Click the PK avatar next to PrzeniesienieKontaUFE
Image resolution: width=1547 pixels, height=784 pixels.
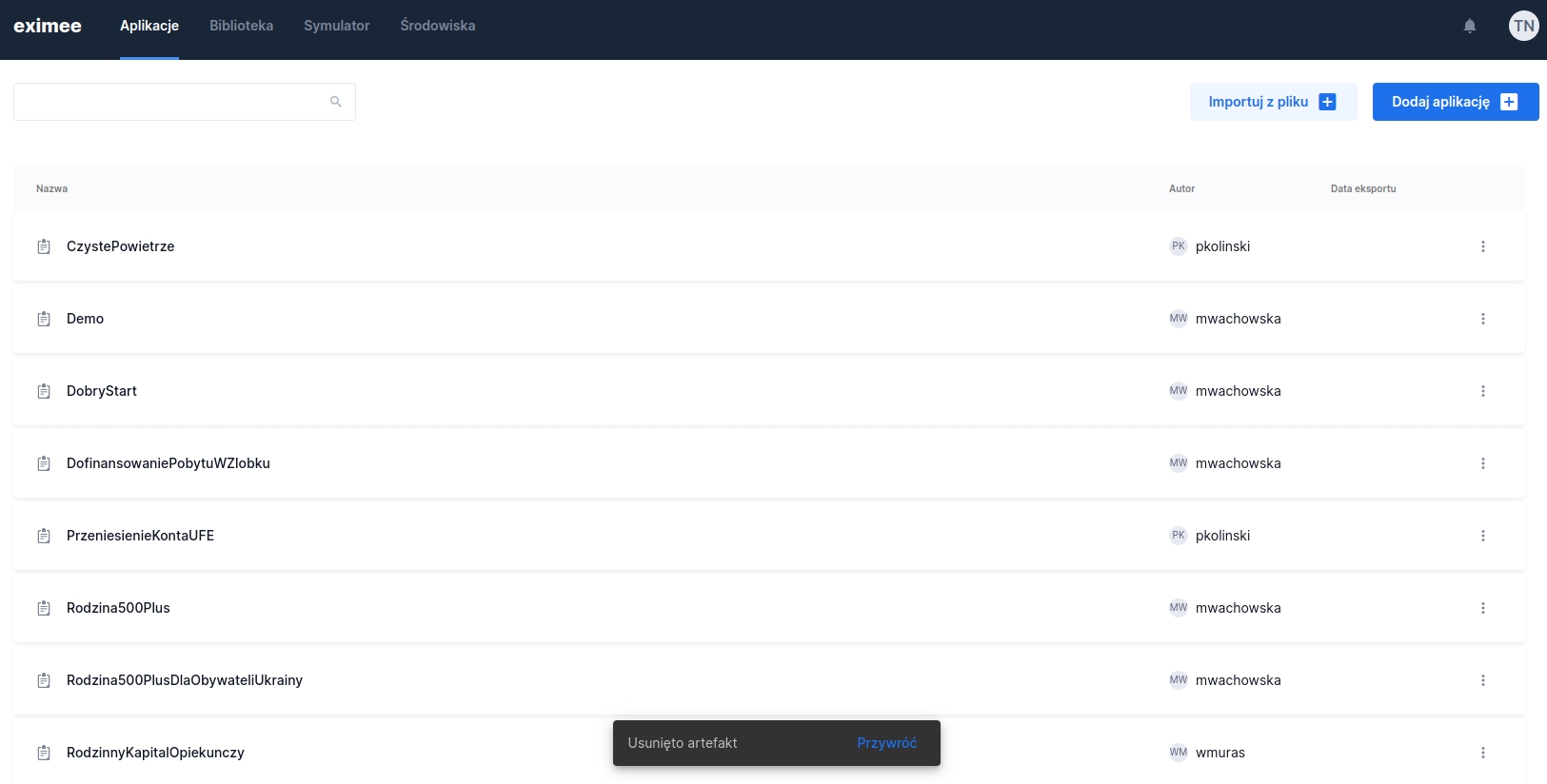(x=1179, y=536)
